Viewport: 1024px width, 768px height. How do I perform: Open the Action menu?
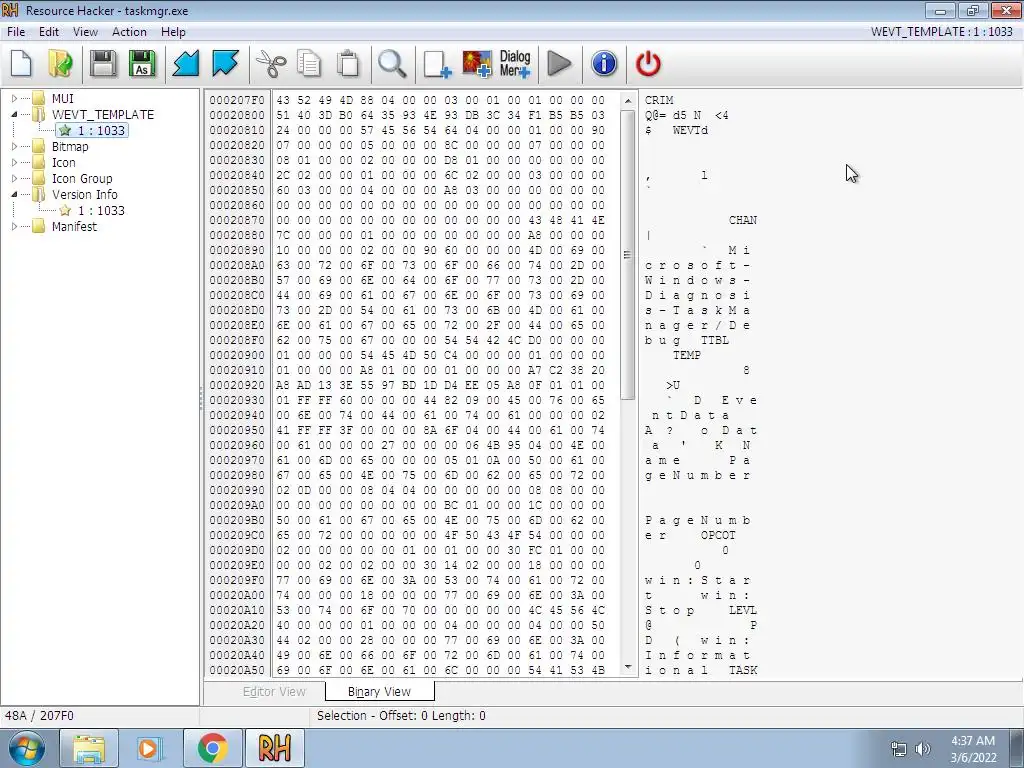(129, 31)
